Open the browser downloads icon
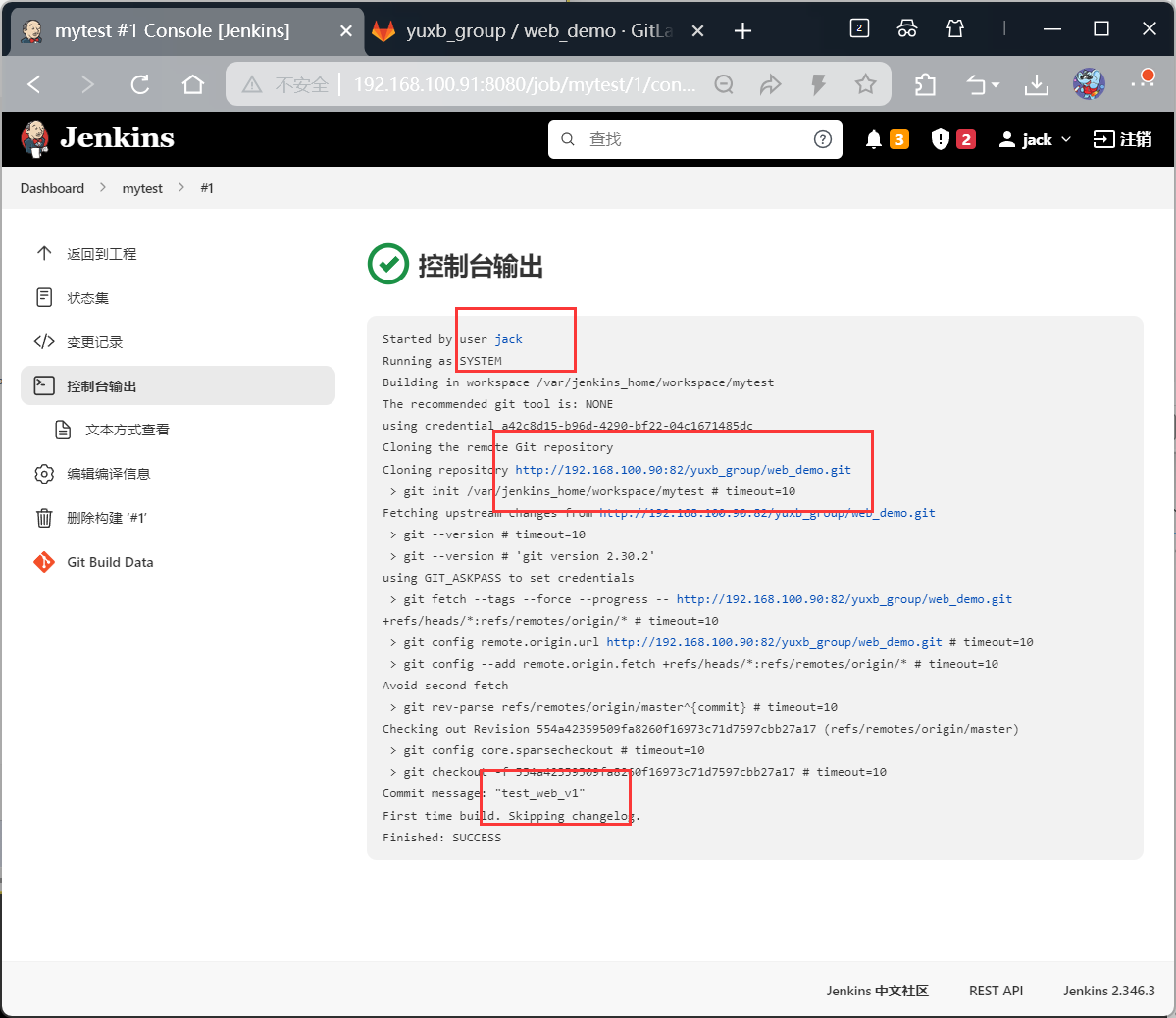The height and width of the screenshot is (1018, 1176). click(1037, 84)
